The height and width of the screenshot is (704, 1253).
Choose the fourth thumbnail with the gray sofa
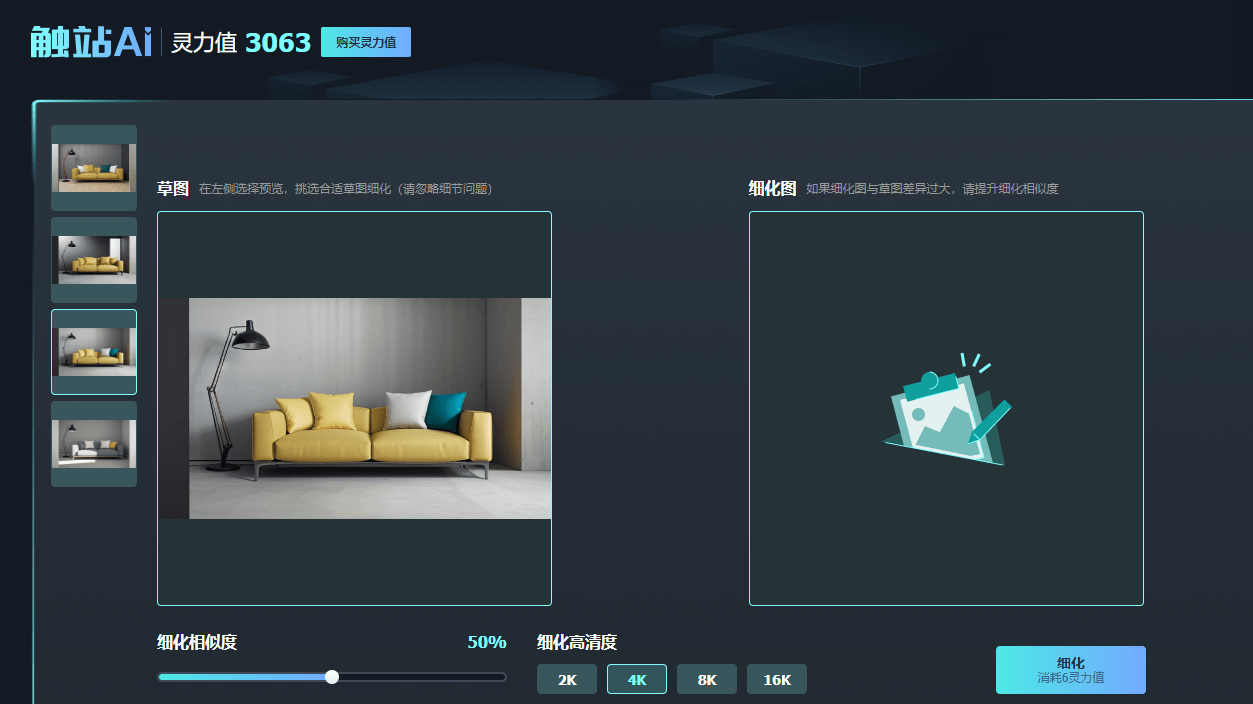(94, 444)
